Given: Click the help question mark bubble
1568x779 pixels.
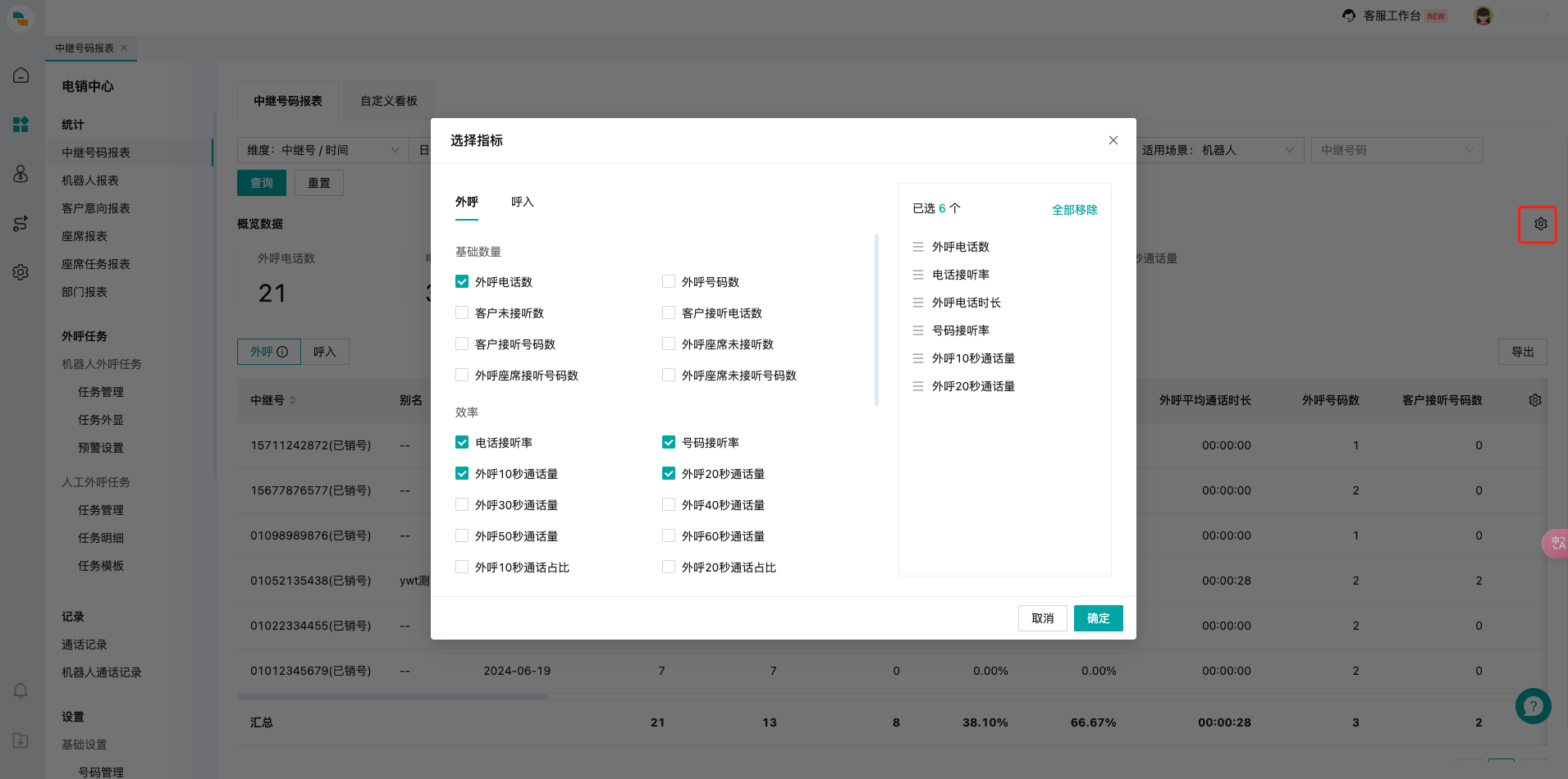Looking at the screenshot, I should coord(1533,706).
